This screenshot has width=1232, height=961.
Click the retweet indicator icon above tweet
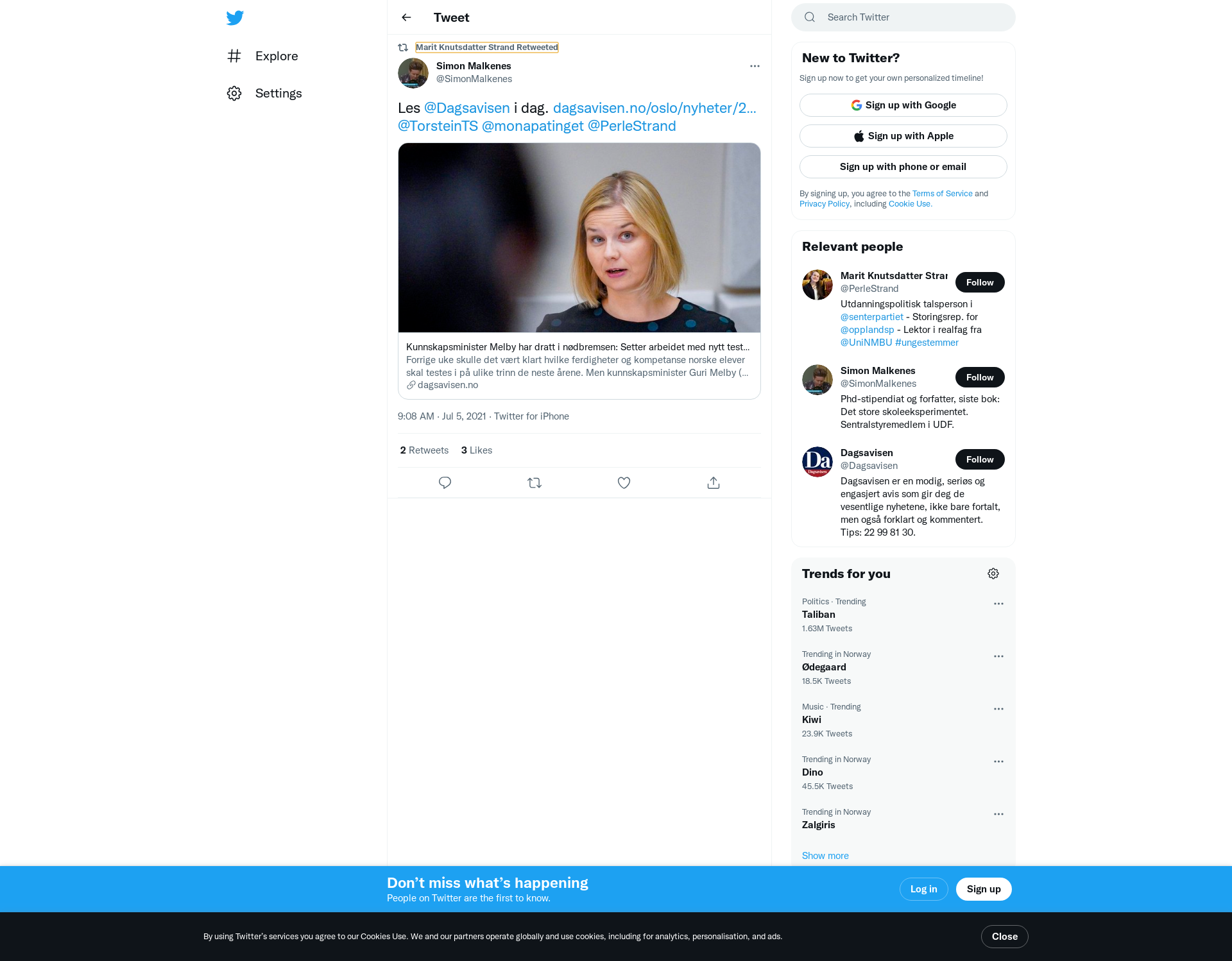click(x=403, y=47)
